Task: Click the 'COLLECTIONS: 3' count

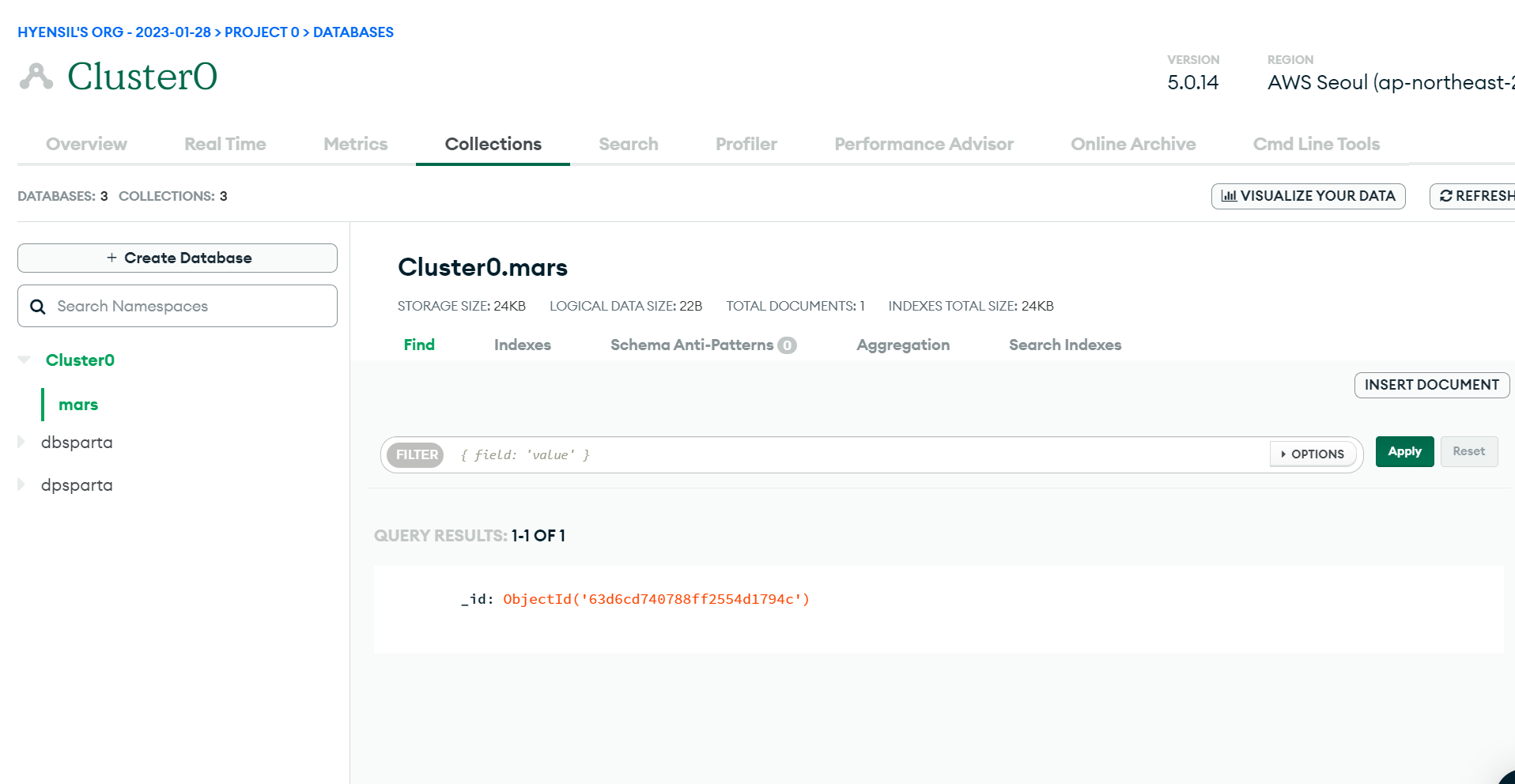Action: click(173, 196)
